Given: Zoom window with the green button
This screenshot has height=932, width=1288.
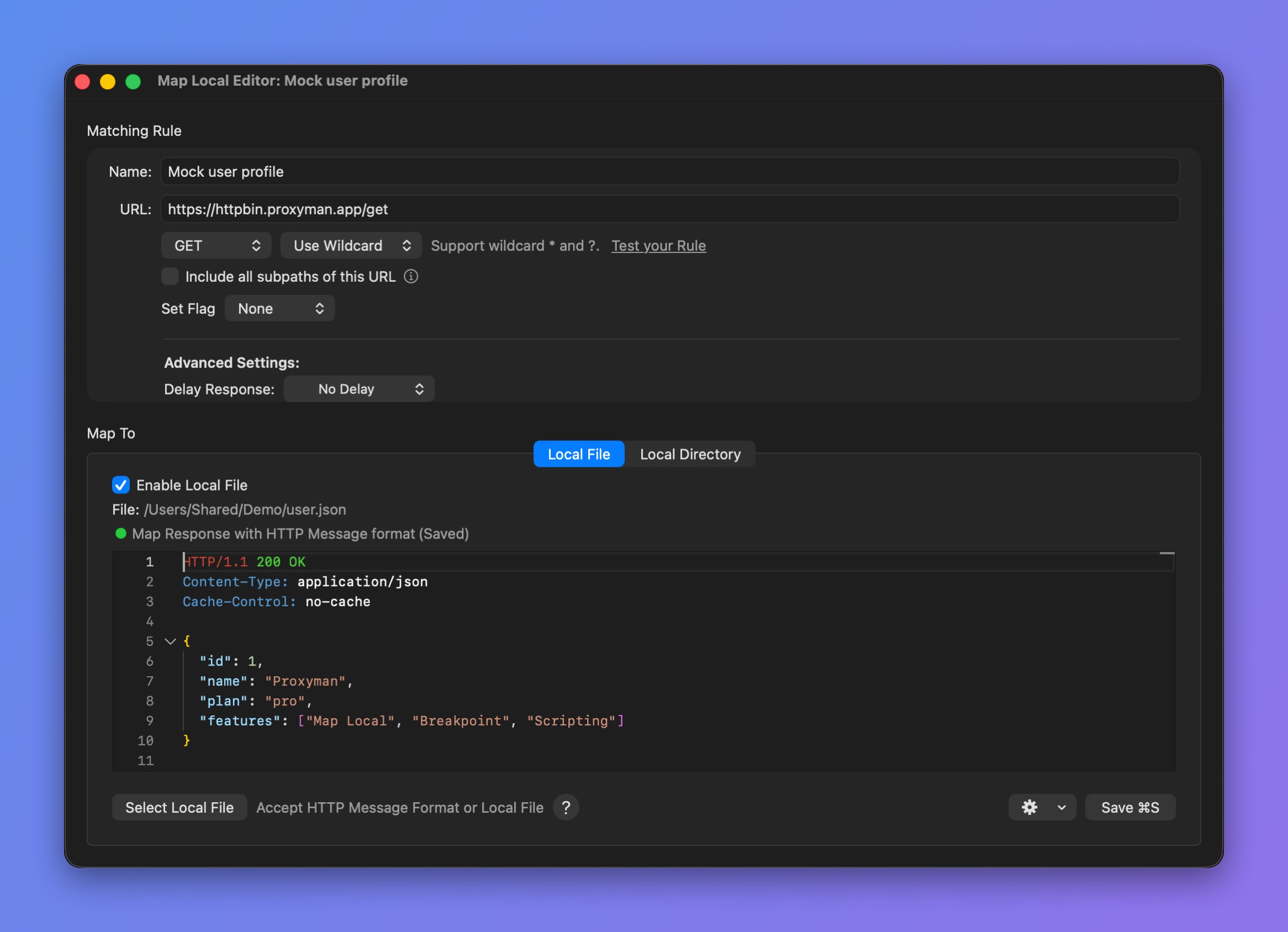Looking at the screenshot, I should [133, 82].
